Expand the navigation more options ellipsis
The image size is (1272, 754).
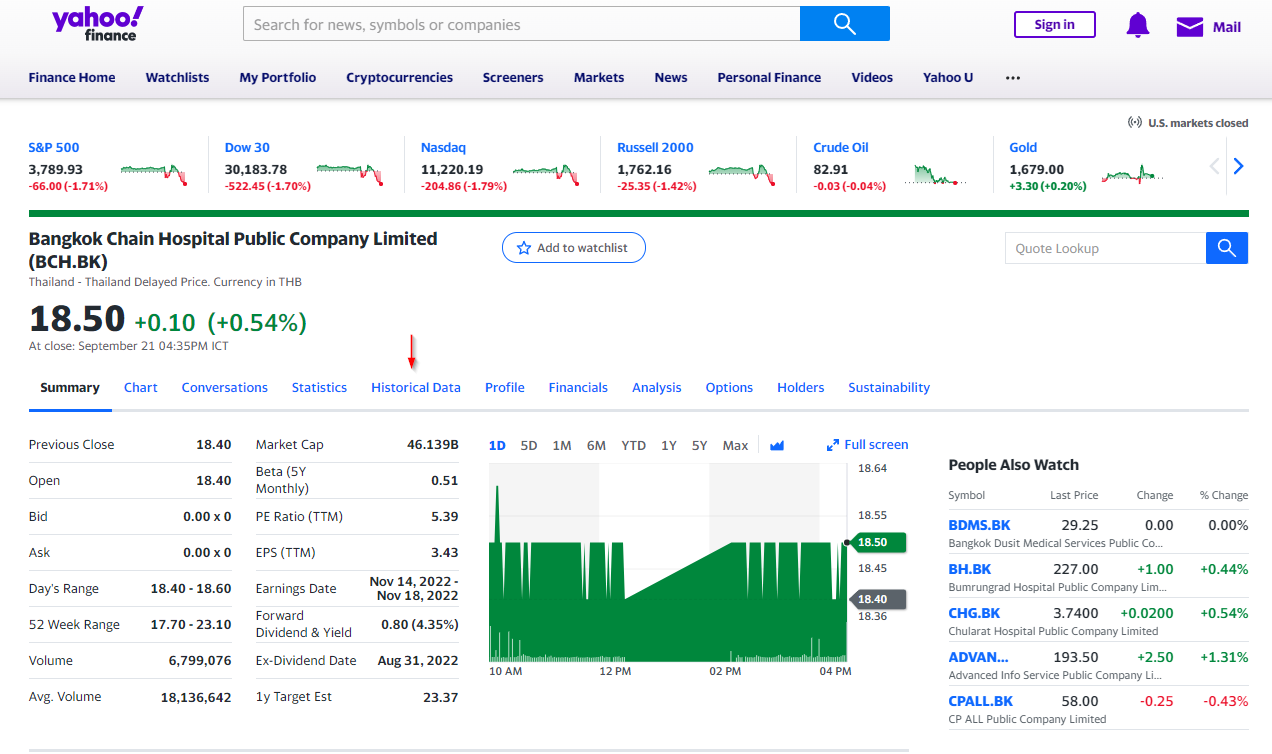(1013, 78)
